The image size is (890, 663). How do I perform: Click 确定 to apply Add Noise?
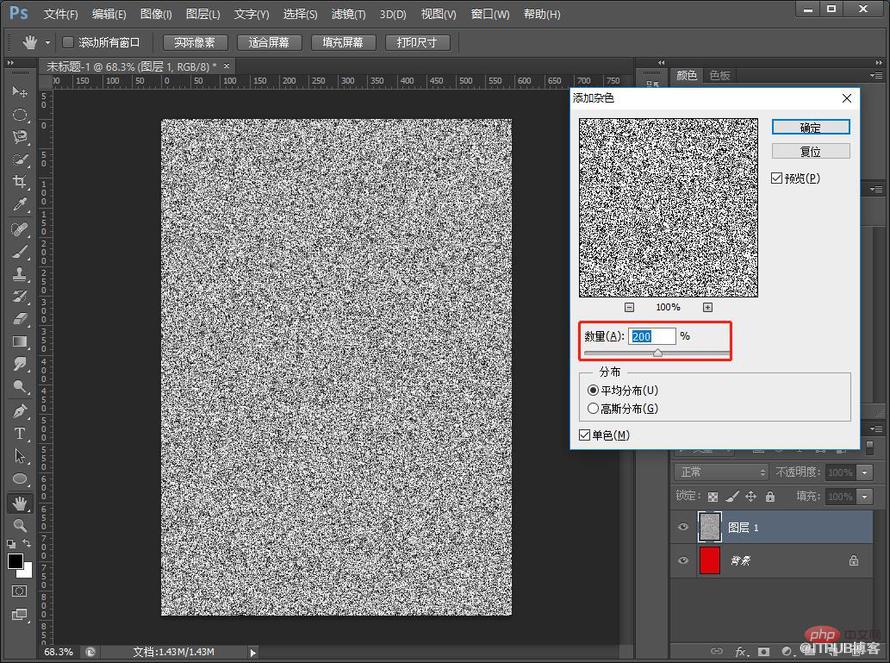811,127
